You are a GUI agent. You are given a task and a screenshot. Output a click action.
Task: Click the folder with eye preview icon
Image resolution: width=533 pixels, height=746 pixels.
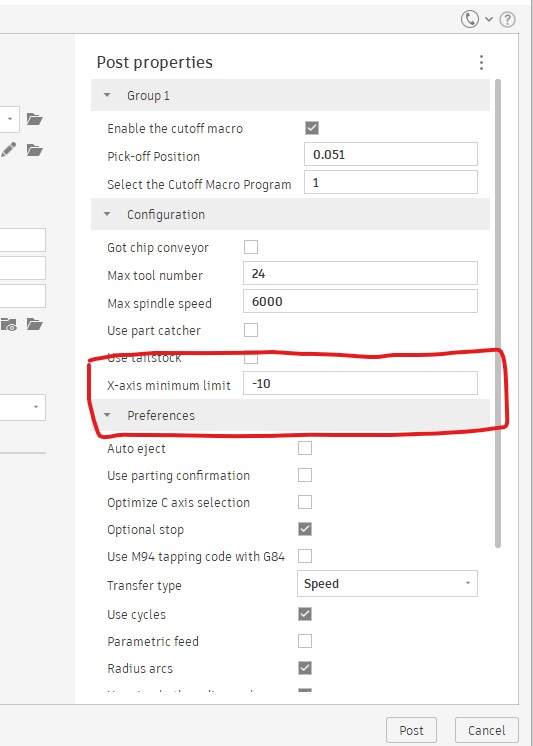9,325
